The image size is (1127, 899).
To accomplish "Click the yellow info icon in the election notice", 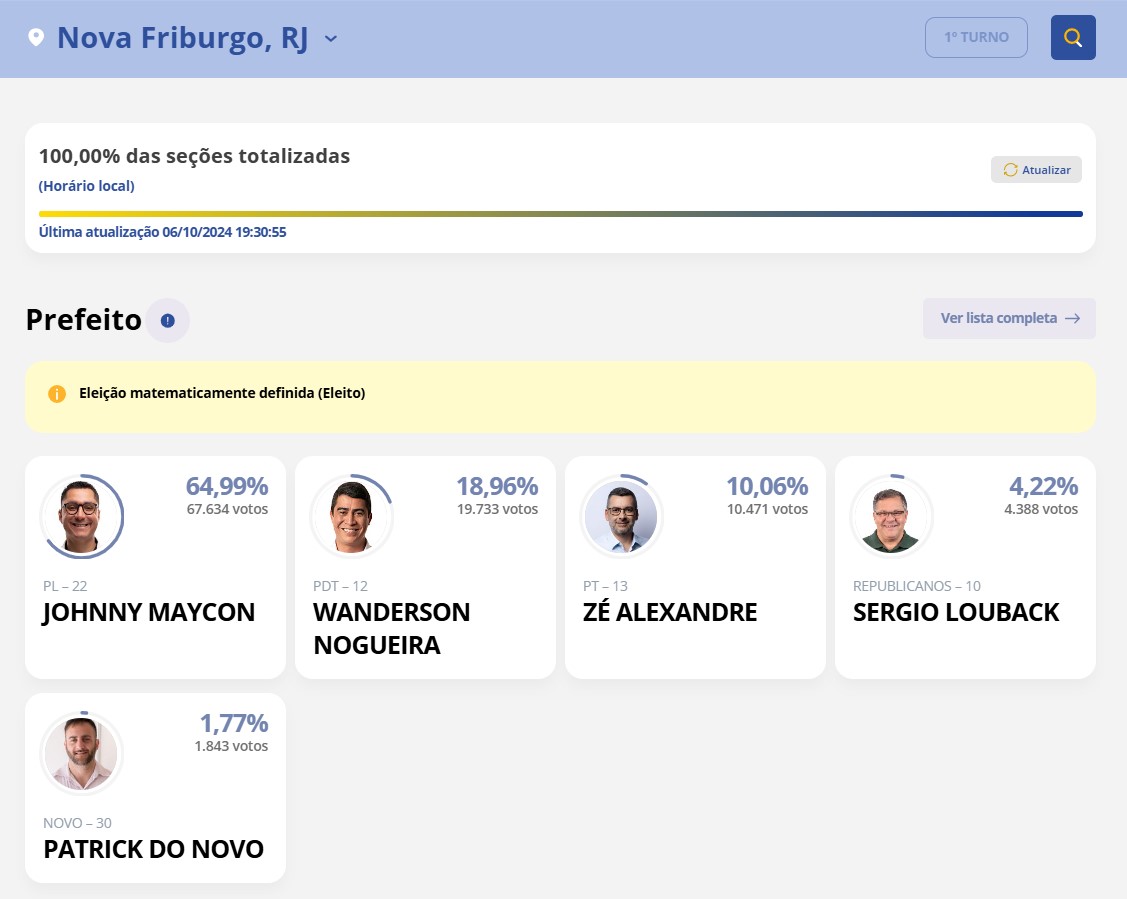I will click(x=57, y=393).
